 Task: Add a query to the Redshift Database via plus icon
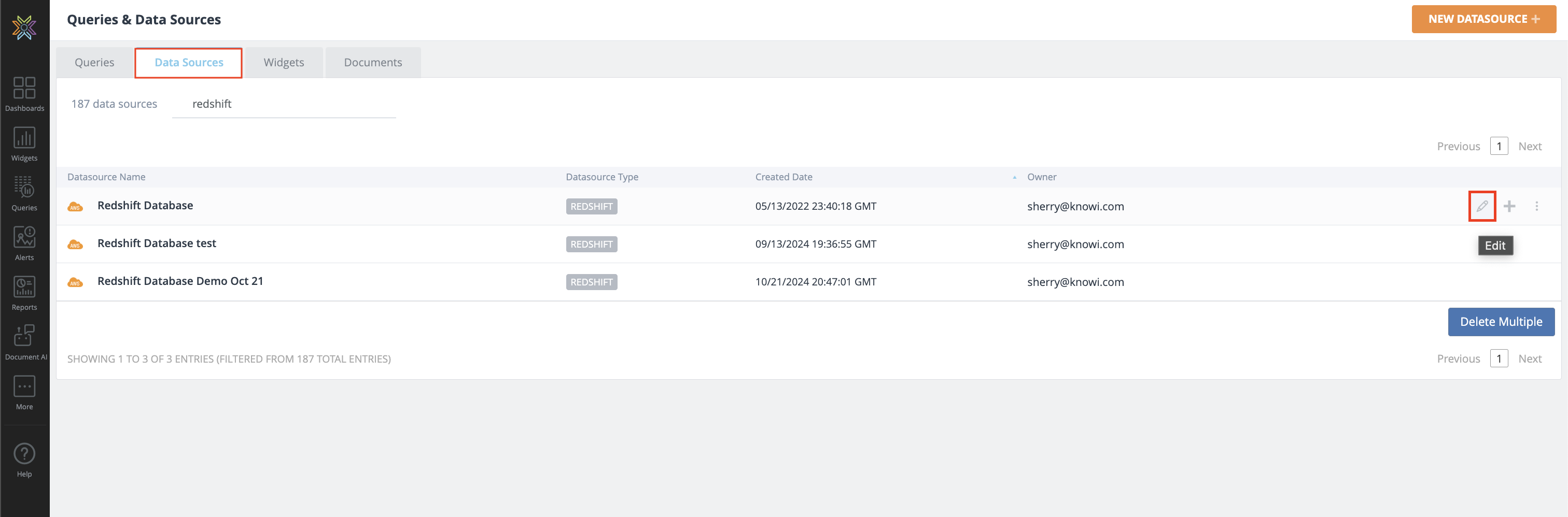coord(1509,206)
